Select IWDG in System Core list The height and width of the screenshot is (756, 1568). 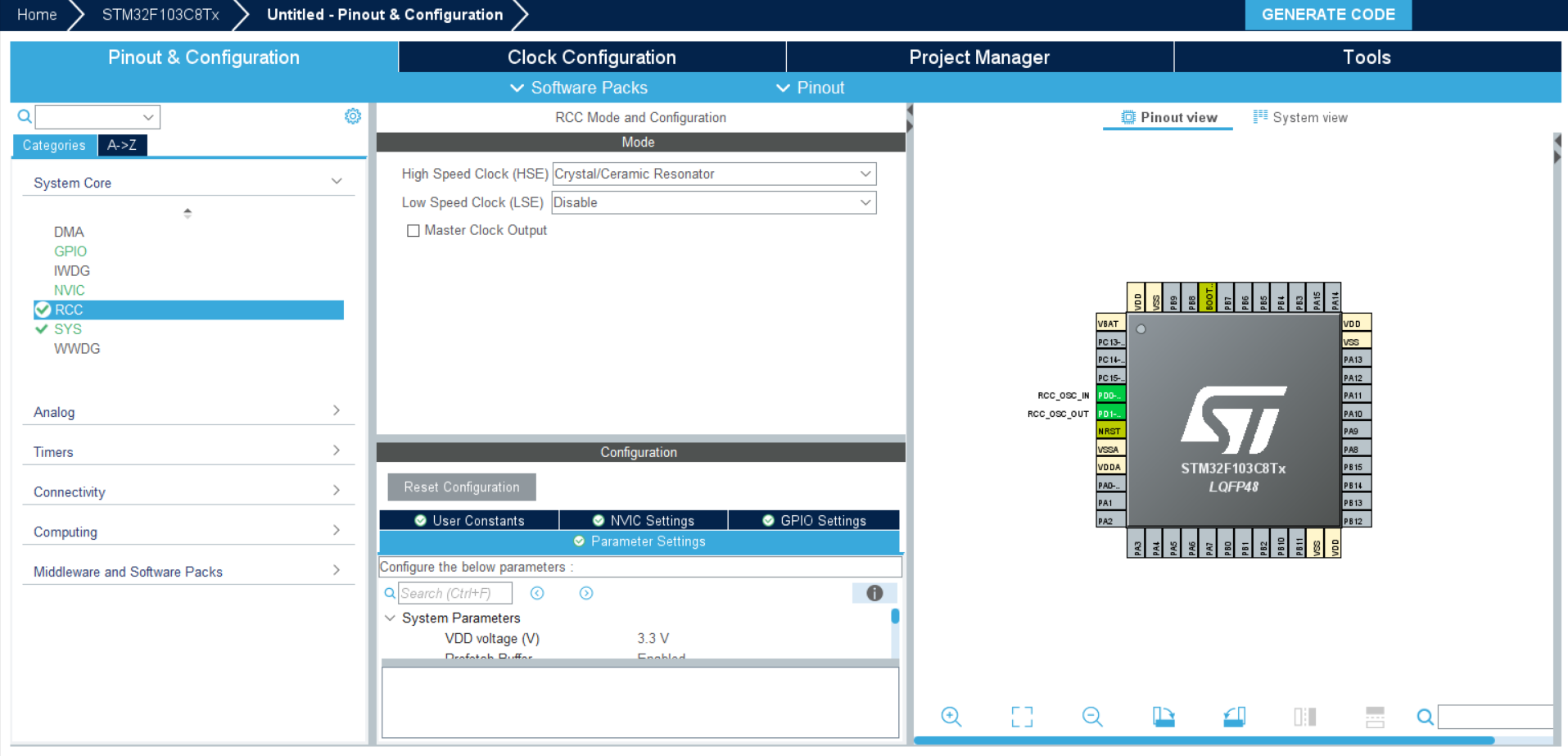(x=72, y=271)
